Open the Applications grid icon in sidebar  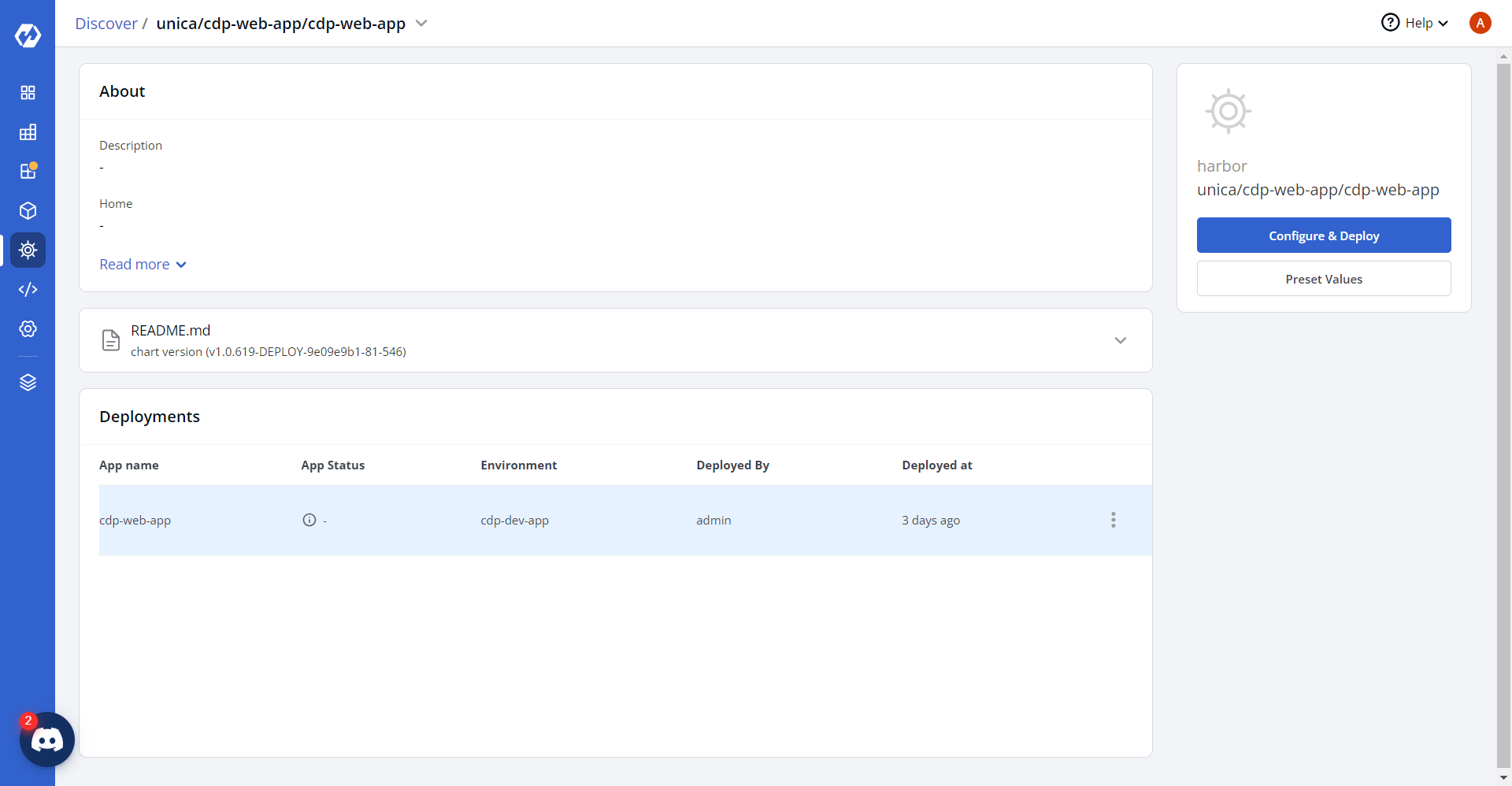pyautogui.click(x=28, y=92)
